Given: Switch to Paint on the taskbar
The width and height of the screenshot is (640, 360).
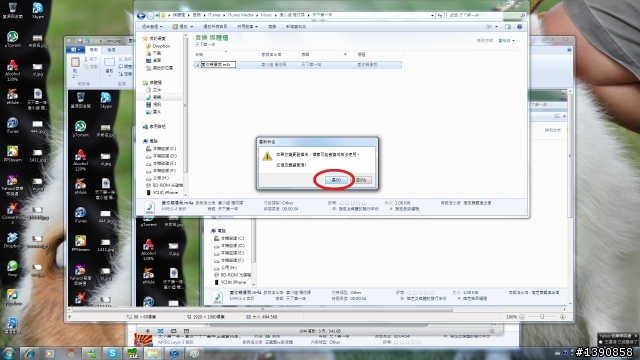Looking at the screenshot, I should 195,353.
